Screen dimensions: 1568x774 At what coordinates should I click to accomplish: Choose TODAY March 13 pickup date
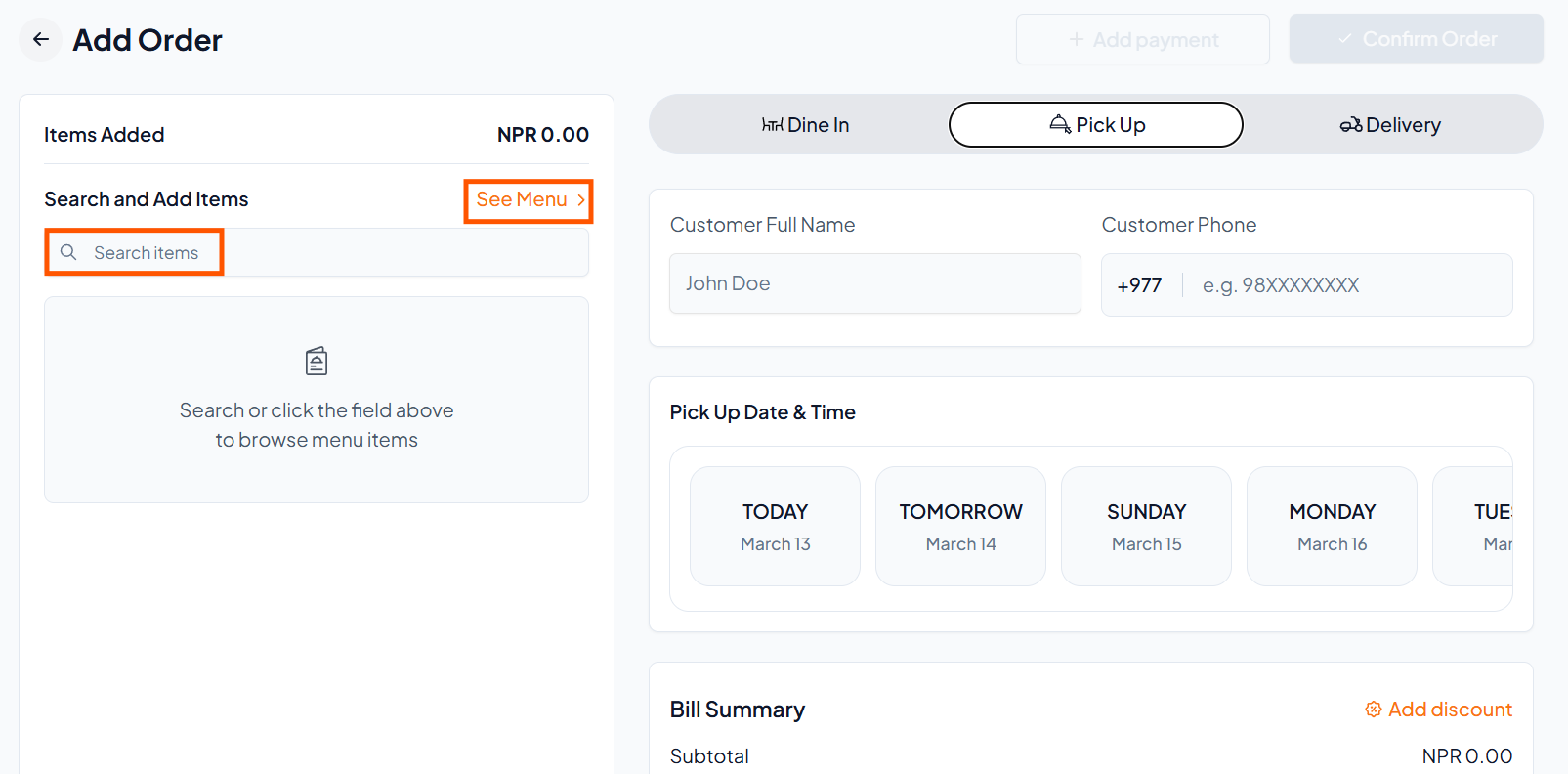pos(775,526)
